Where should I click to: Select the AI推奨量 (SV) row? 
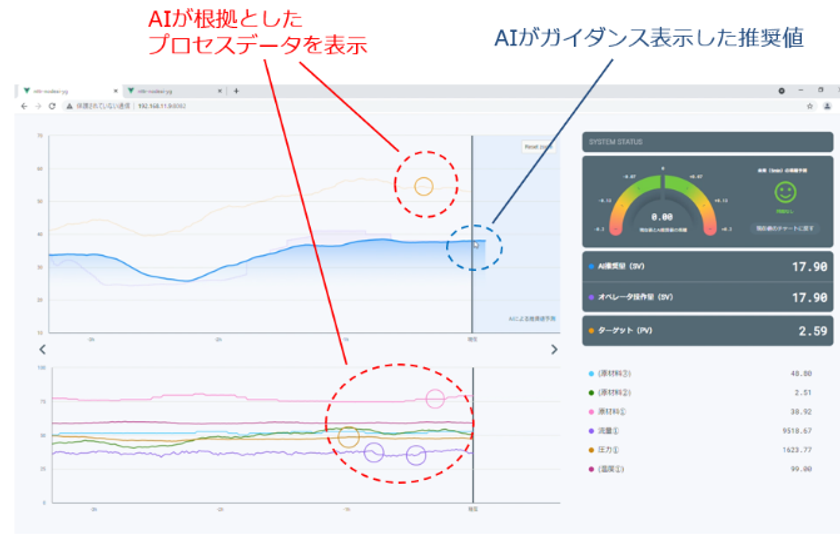pyautogui.click(x=707, y=266)
